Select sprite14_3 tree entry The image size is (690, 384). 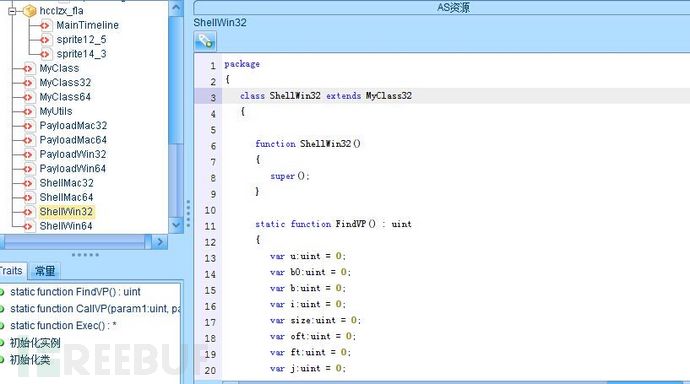point(81,54)
